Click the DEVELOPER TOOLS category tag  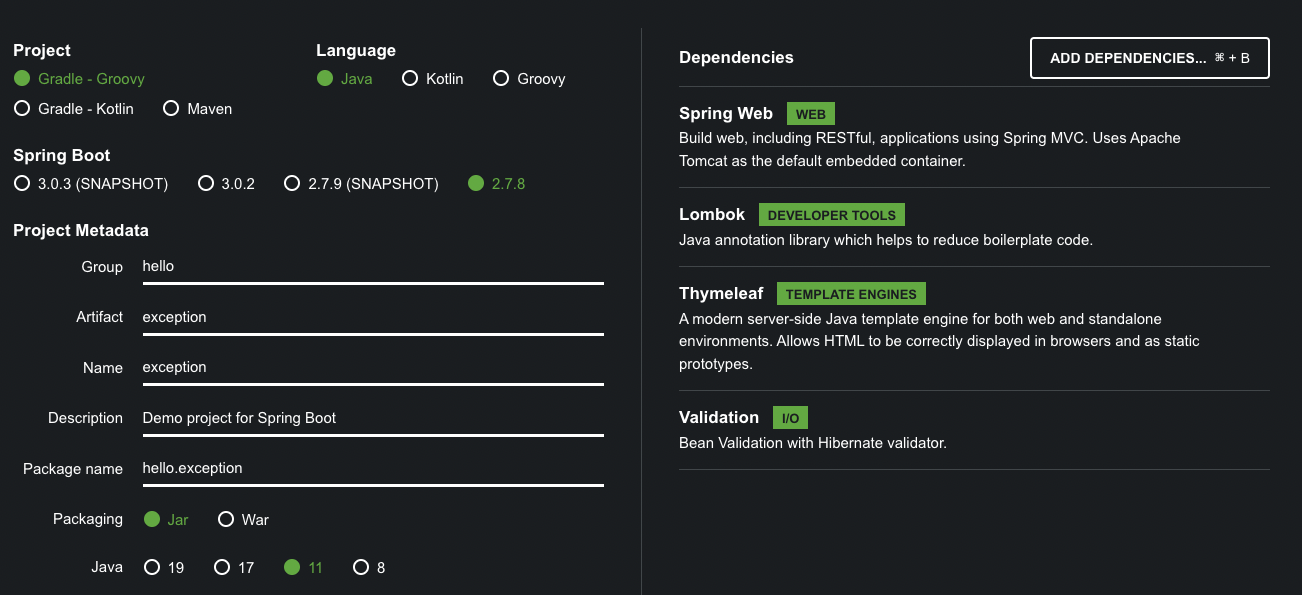tap(832, 215)
